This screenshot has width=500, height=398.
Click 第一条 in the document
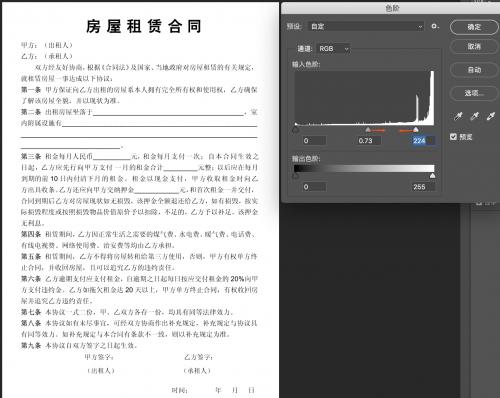pyautogui.click(x=31, y=90)
